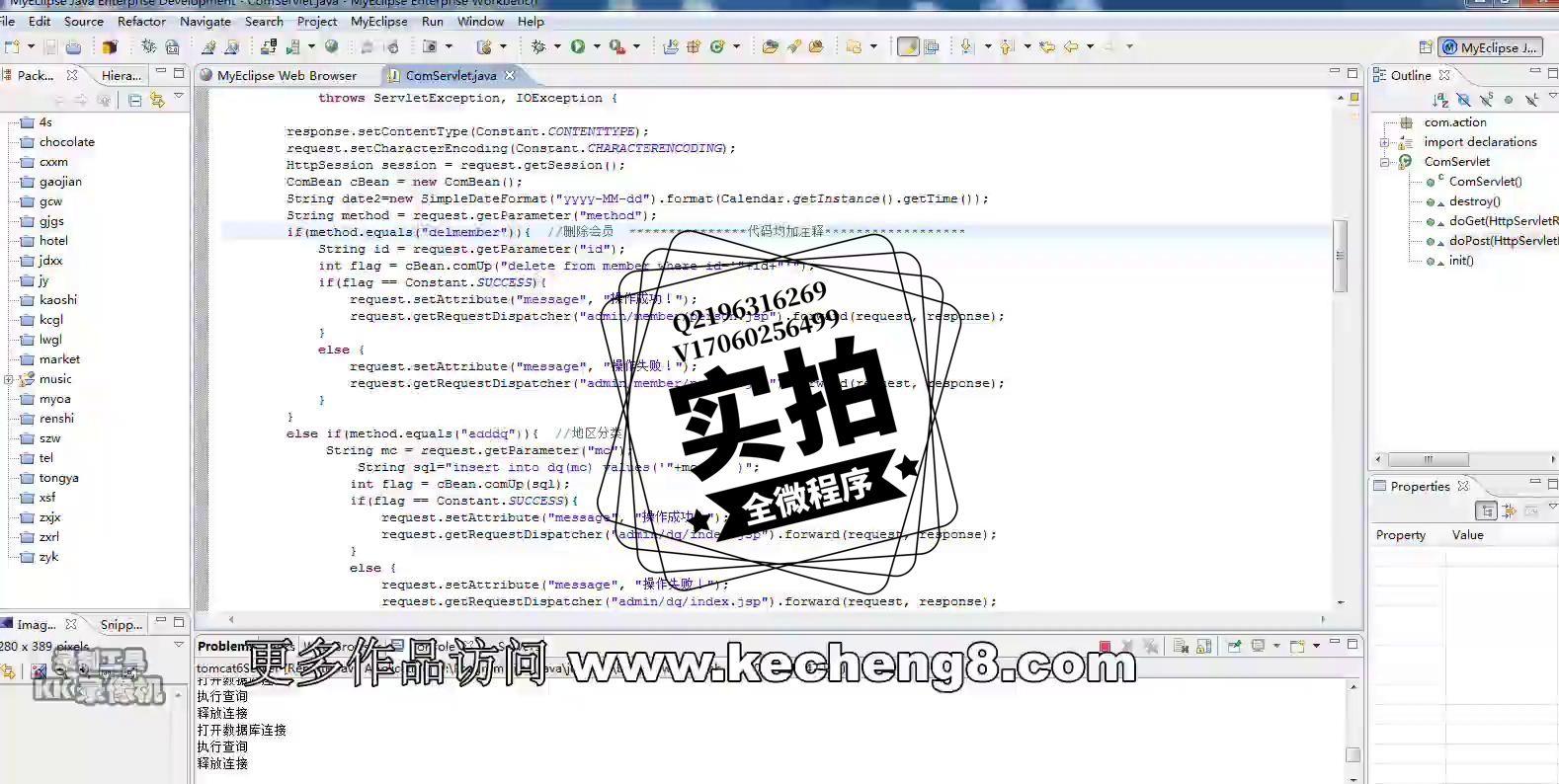
Task: Toggle Mark Occurrences highlight button
Action: pyautogui.click(x=908, y=46)
